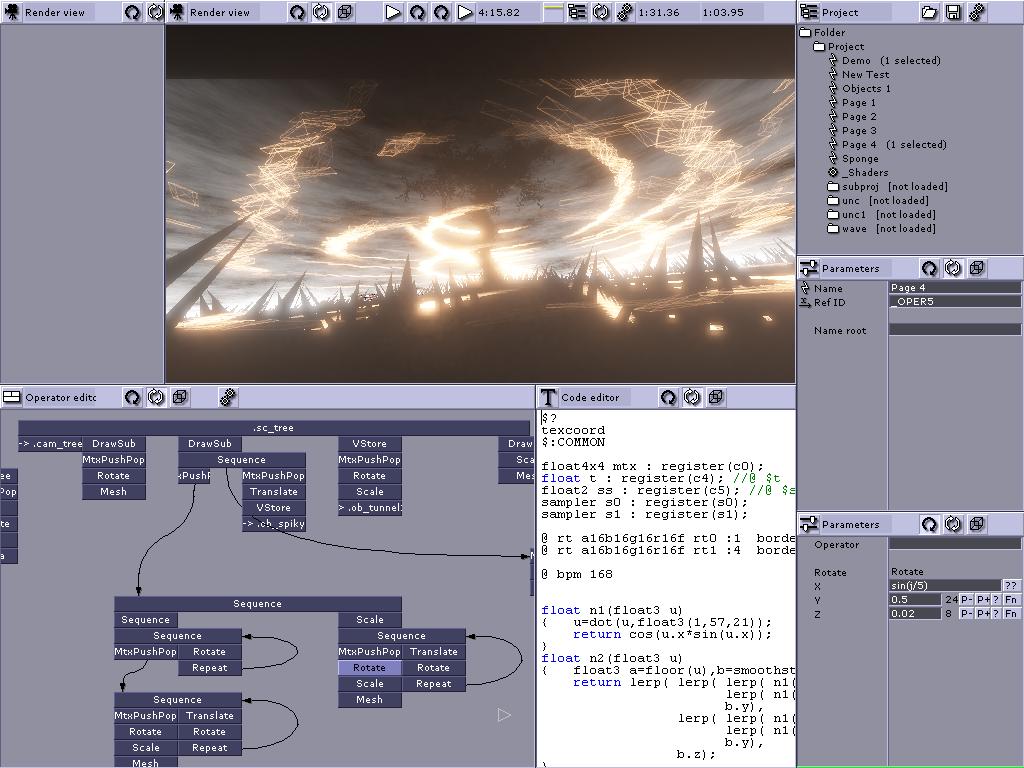This screenshot has width=1024, height=768.
Task: Select the Page 1 entry in the Project tree
Action: (x=858, y=102)
